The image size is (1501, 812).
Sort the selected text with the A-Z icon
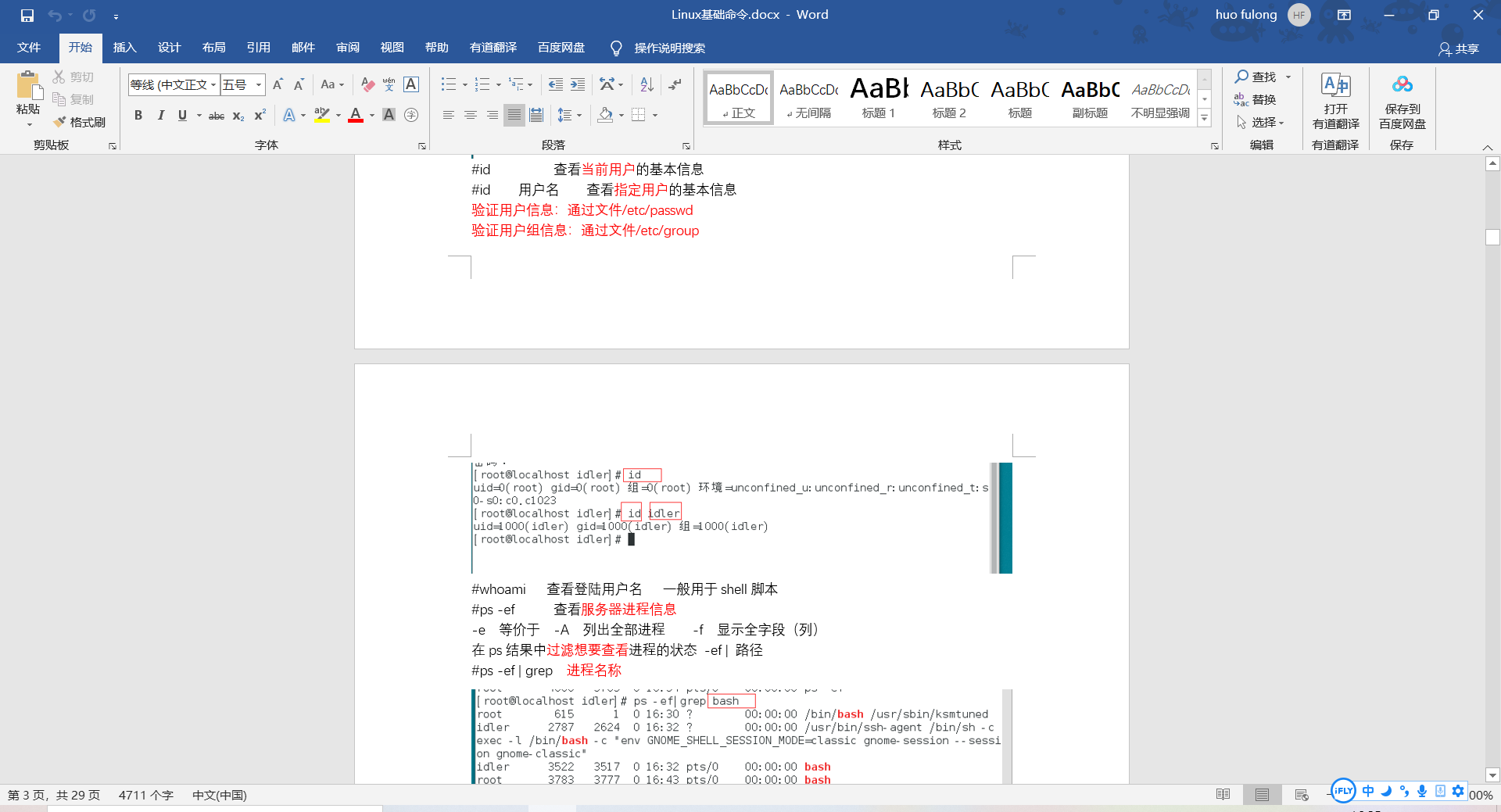pos(647,84)
